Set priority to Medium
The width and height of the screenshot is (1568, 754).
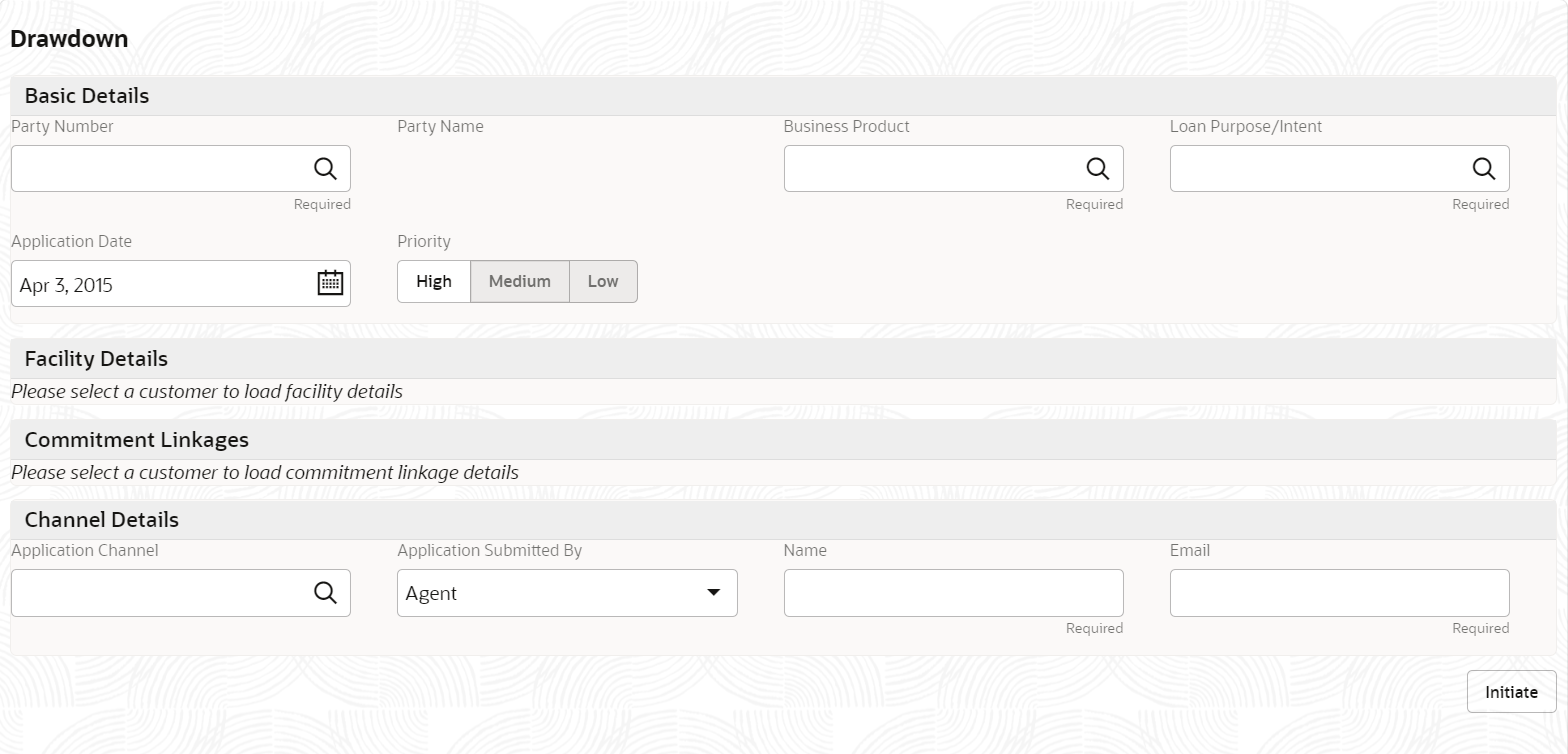click(x=520, y=282)
